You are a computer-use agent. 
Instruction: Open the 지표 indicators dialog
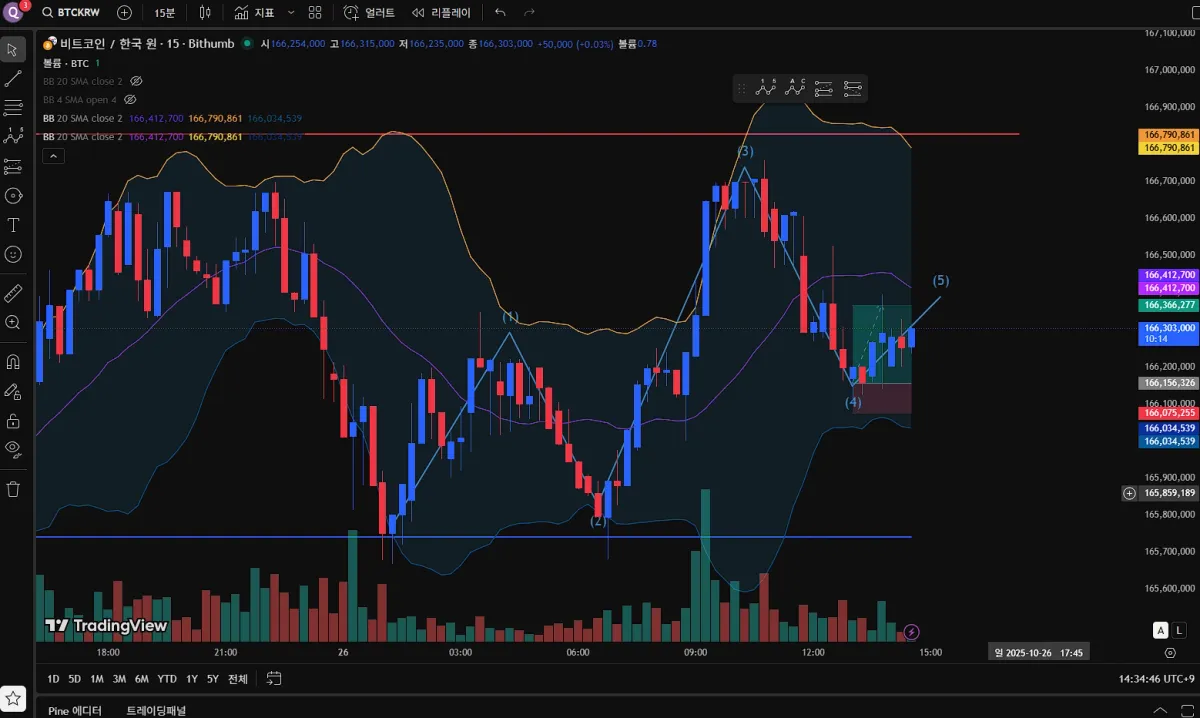pyautogui.click(x=255, y=13)
